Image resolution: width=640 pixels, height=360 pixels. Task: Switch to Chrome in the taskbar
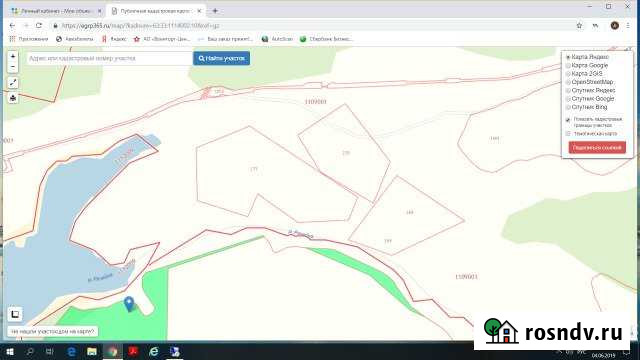tap(113, 351)
